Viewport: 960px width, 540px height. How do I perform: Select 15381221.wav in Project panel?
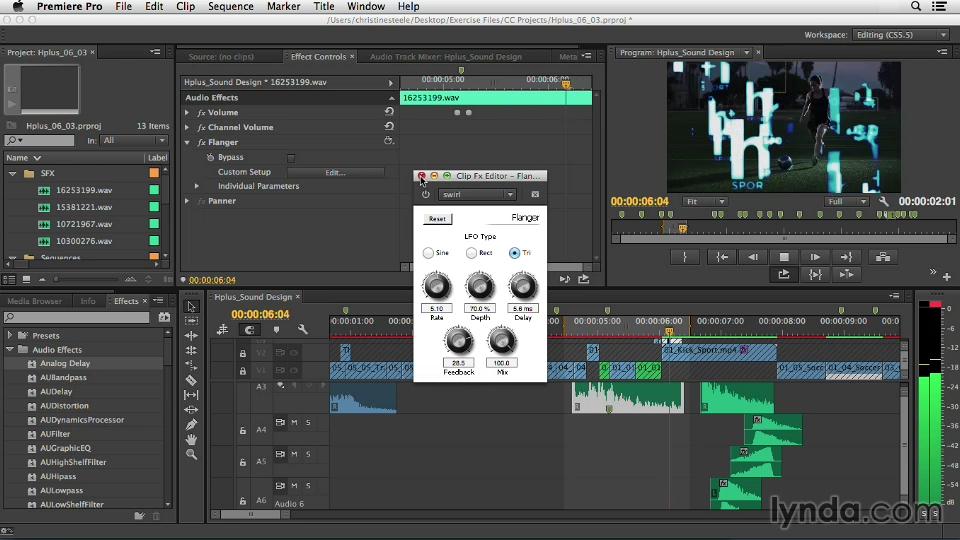[x=84, y=207]
